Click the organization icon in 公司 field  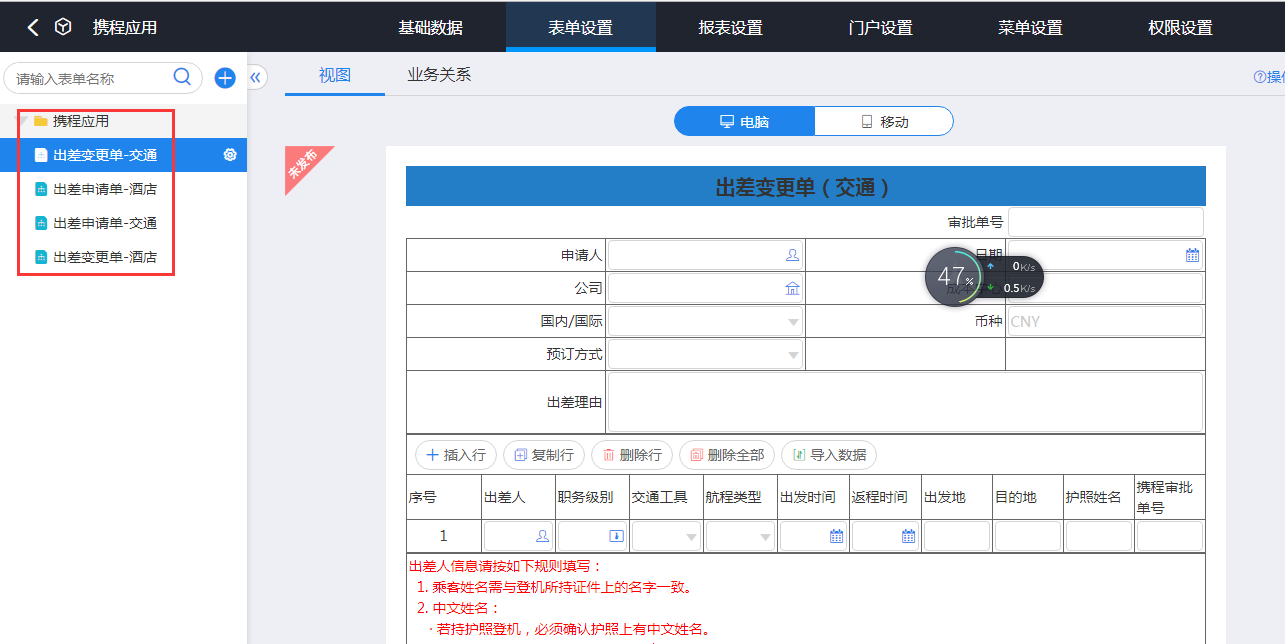click(x=792, y=289)
